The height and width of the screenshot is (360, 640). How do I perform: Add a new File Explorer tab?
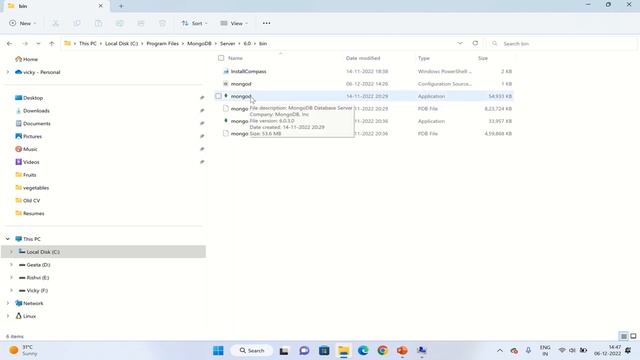121,6
